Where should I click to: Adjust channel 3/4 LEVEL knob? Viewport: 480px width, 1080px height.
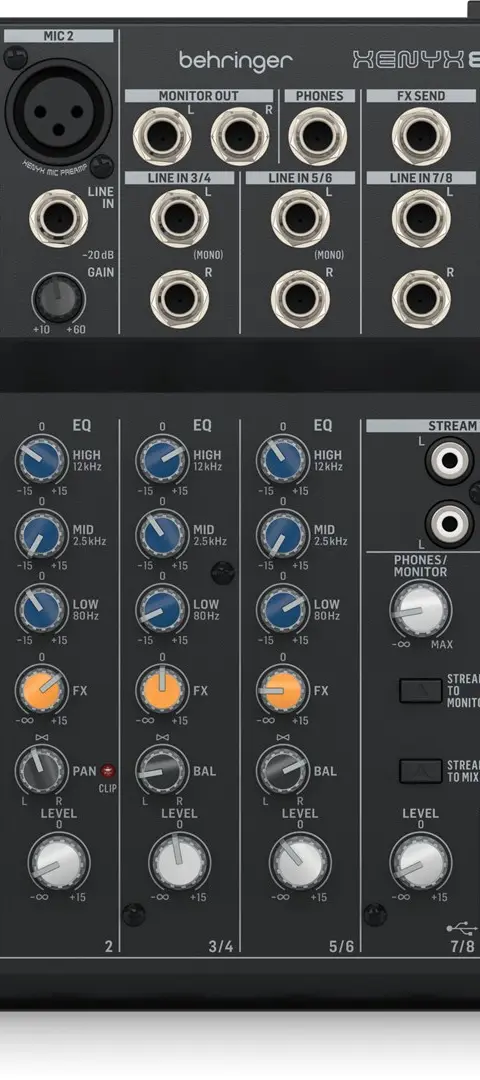tap(180, 861)
